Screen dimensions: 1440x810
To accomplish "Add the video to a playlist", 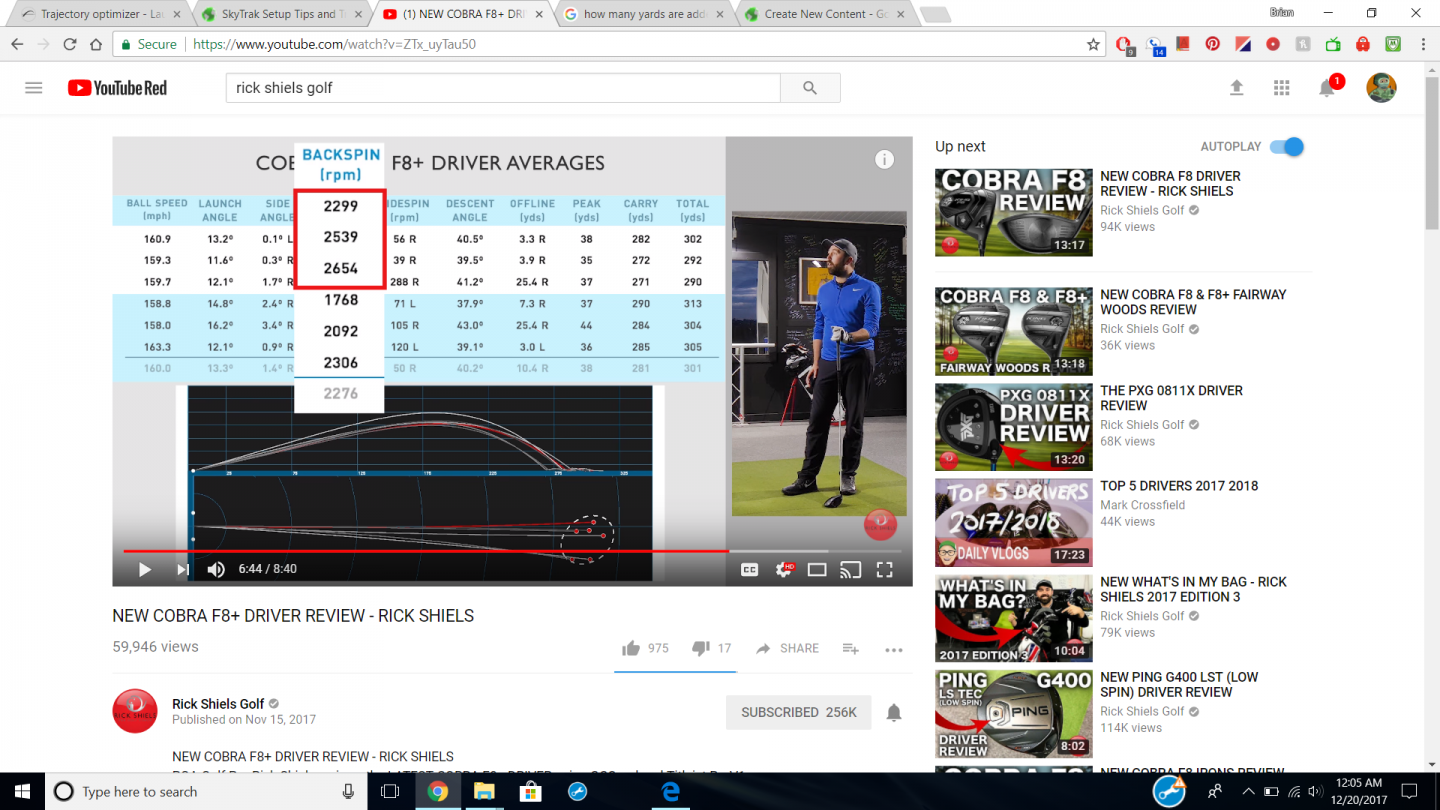I will [x=850, y=648].
